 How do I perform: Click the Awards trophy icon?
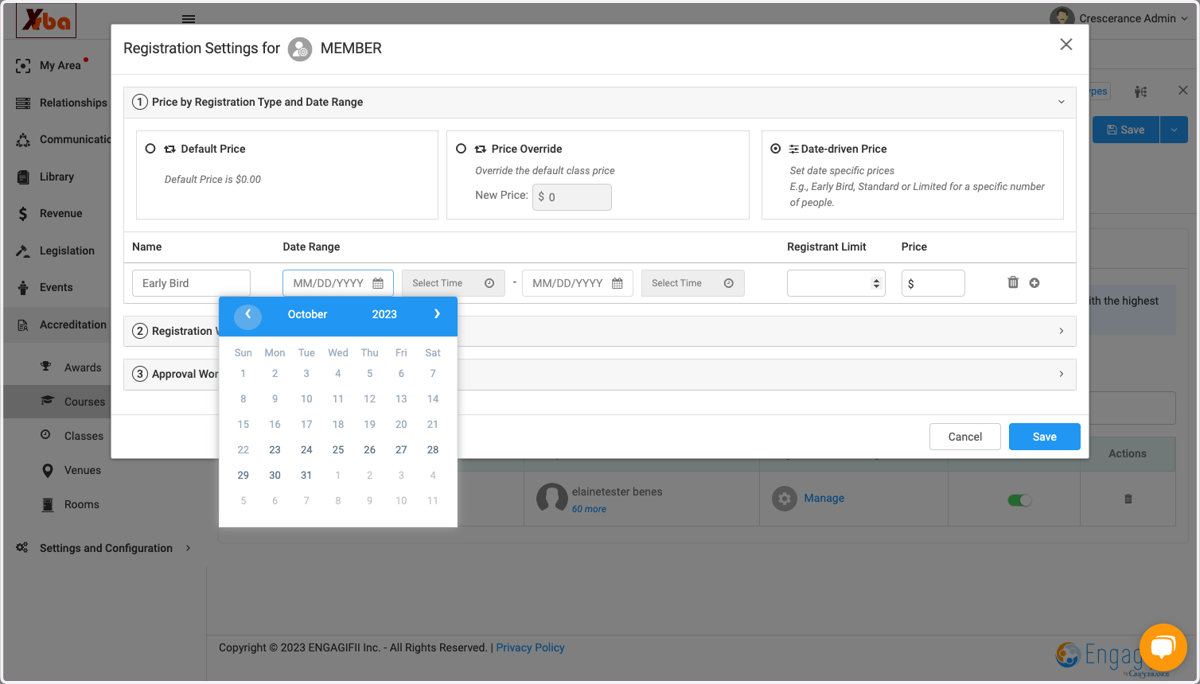pos(46,367)
